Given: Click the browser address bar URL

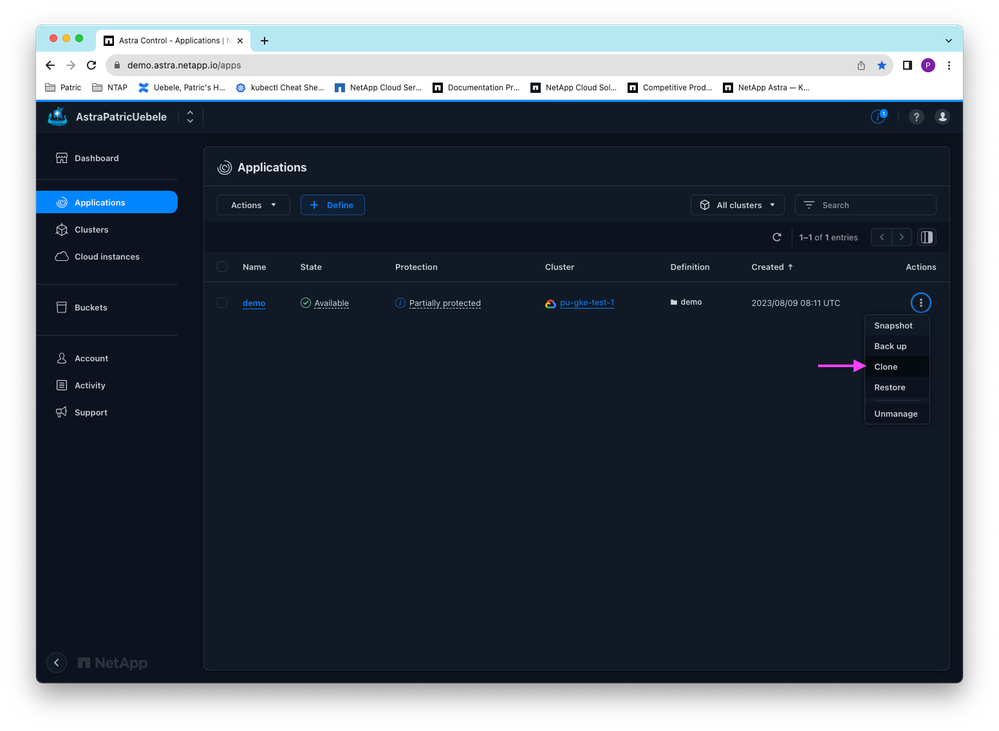Looking at the screenshot, I should 184,65.
